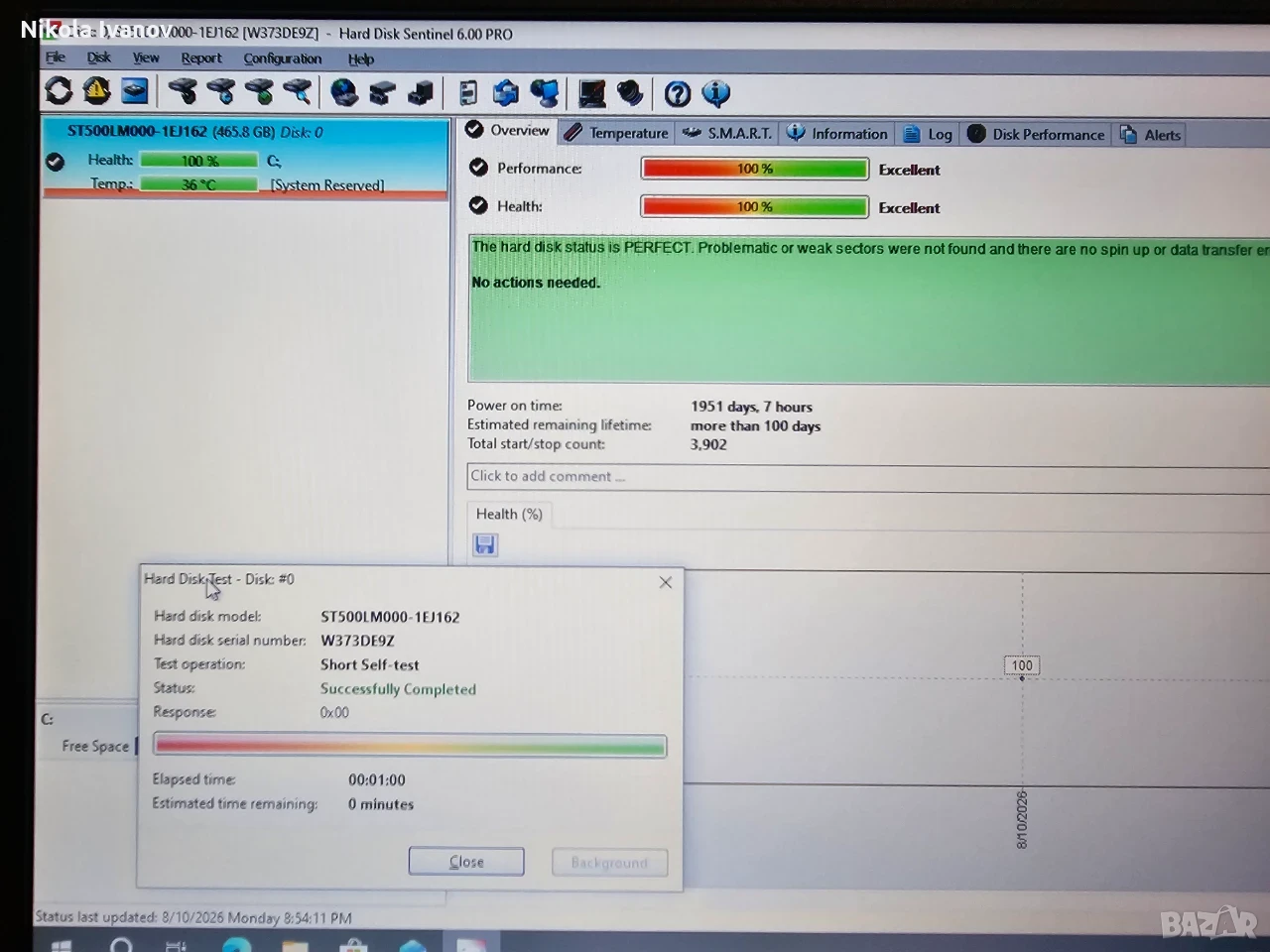Click the drive with magnifier toolbar icon
This screenshot has width=1270, height=952.
[x=297, y=92]
